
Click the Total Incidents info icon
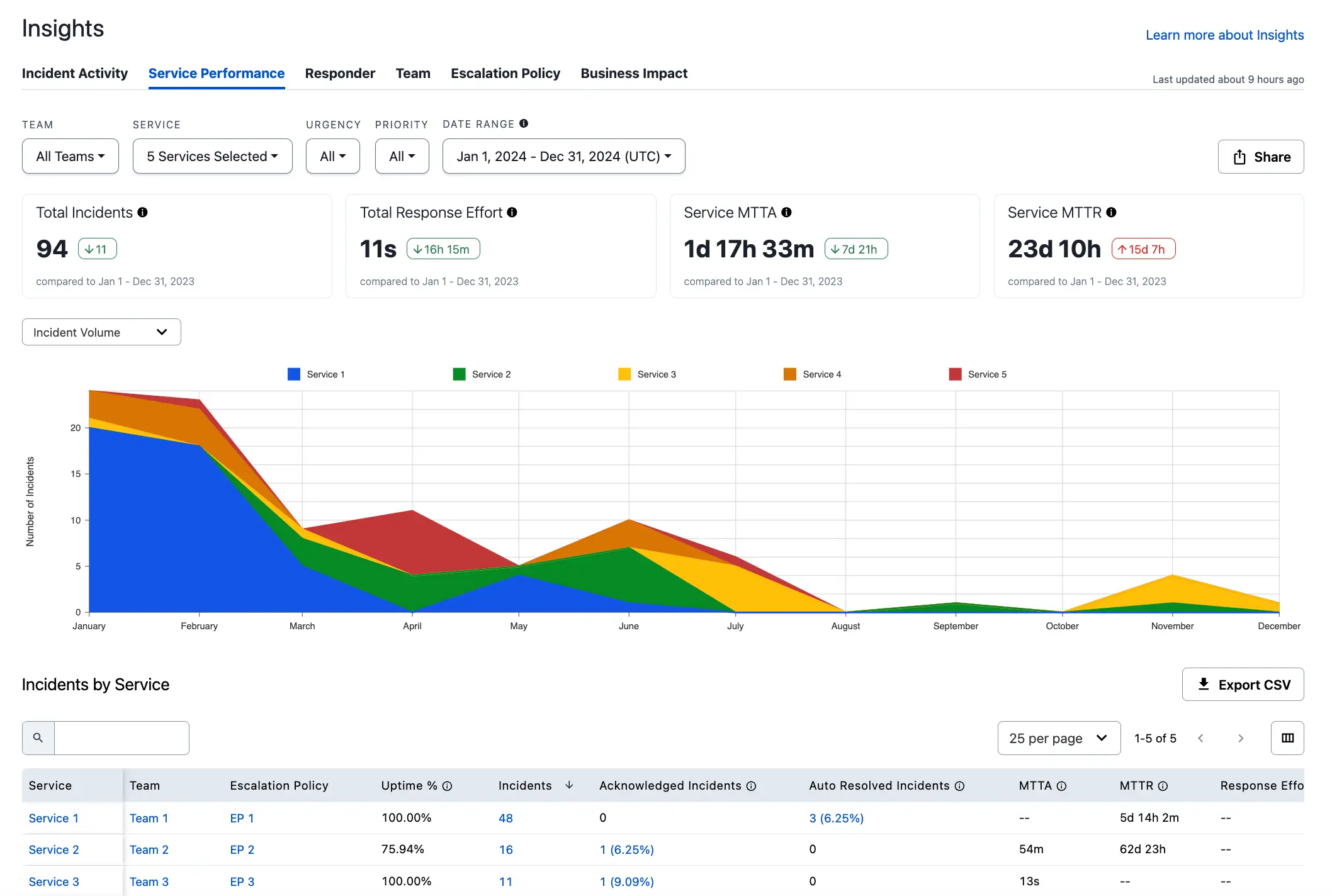(143, 213)
